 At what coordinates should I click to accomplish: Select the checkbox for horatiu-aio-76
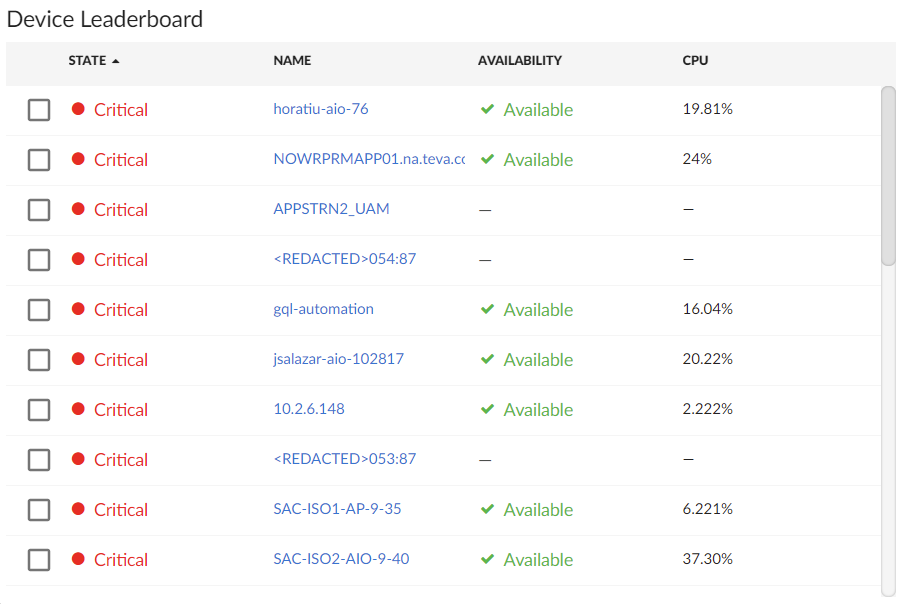[39, 110]
